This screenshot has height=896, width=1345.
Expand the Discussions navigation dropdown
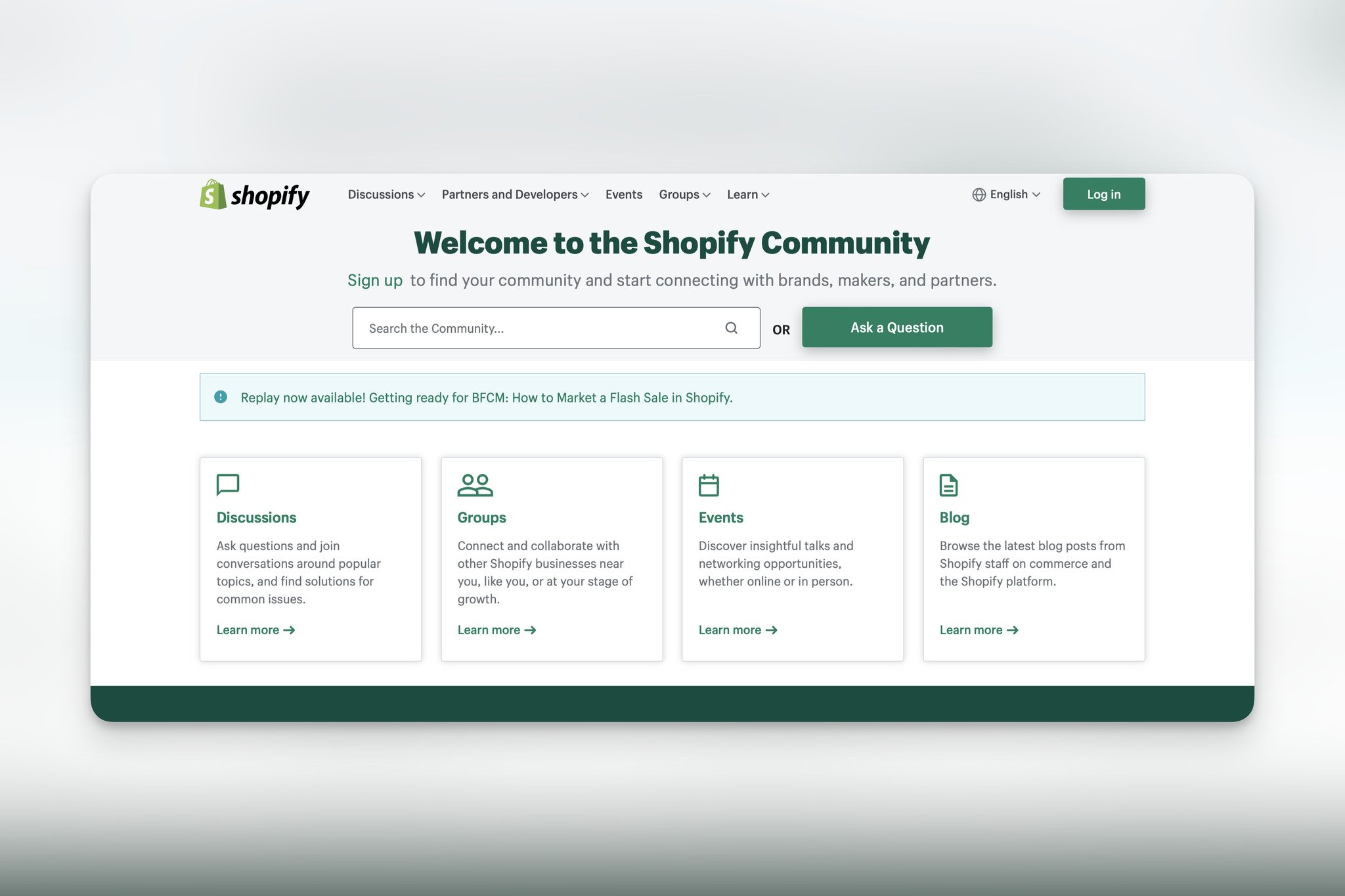click(387, 194)
